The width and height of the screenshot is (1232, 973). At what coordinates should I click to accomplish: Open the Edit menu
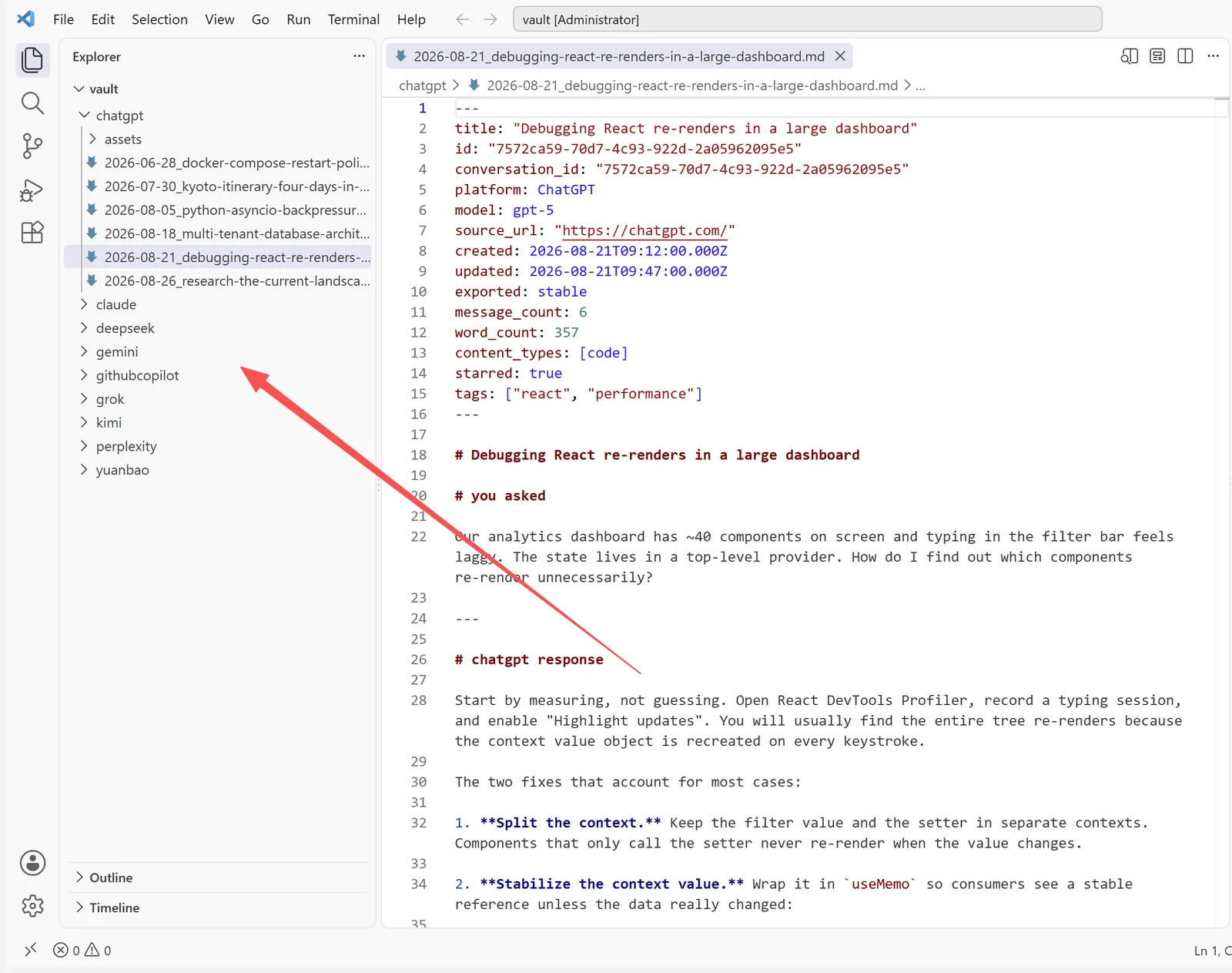[102, 19]
